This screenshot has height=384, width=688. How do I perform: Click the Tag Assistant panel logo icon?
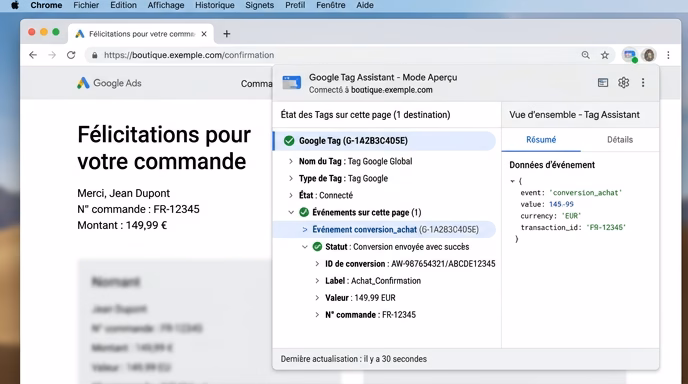pos(292,83)
